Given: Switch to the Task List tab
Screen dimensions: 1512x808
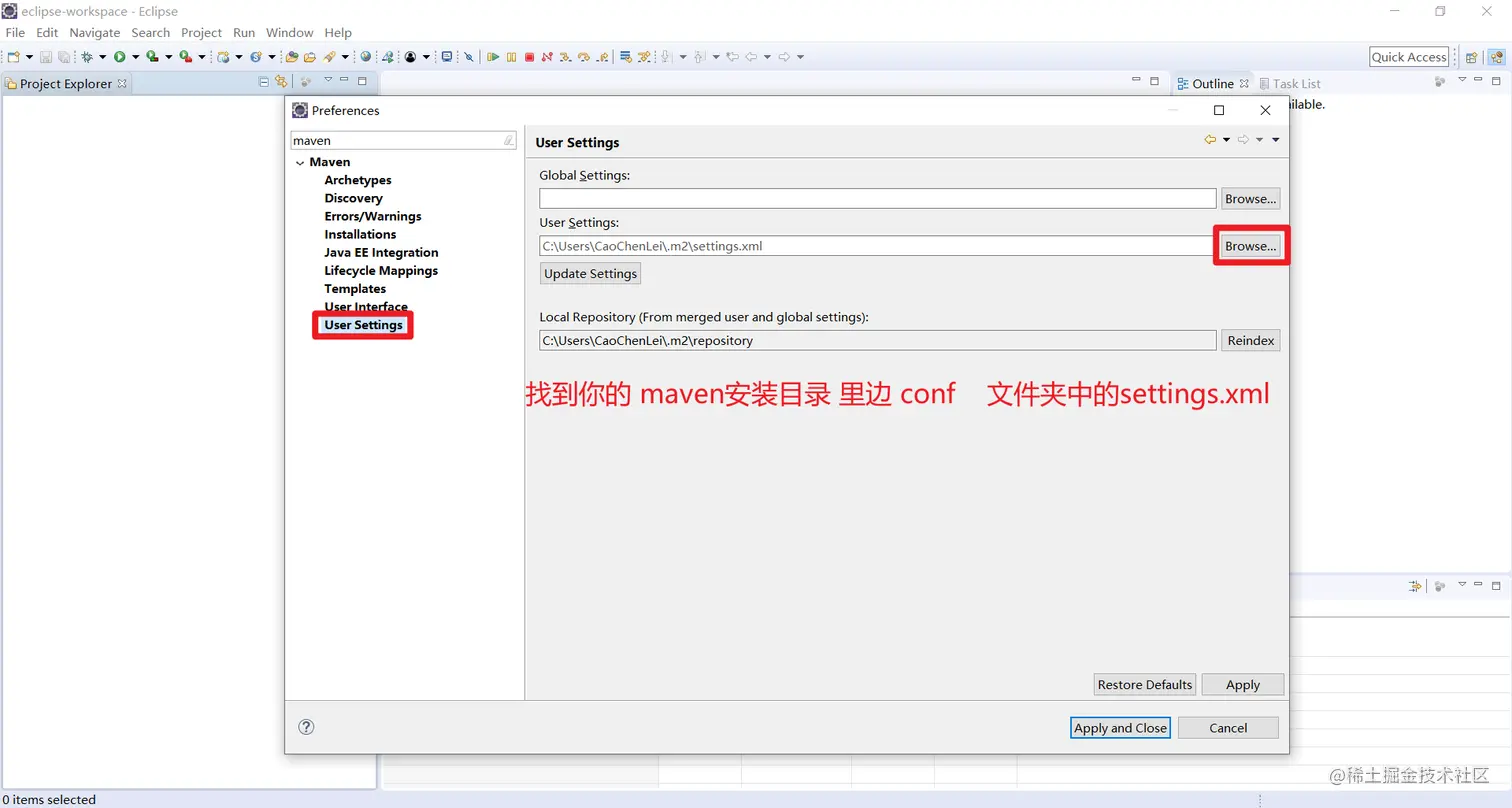Looking at the screenshot, I should (1290, 84).
